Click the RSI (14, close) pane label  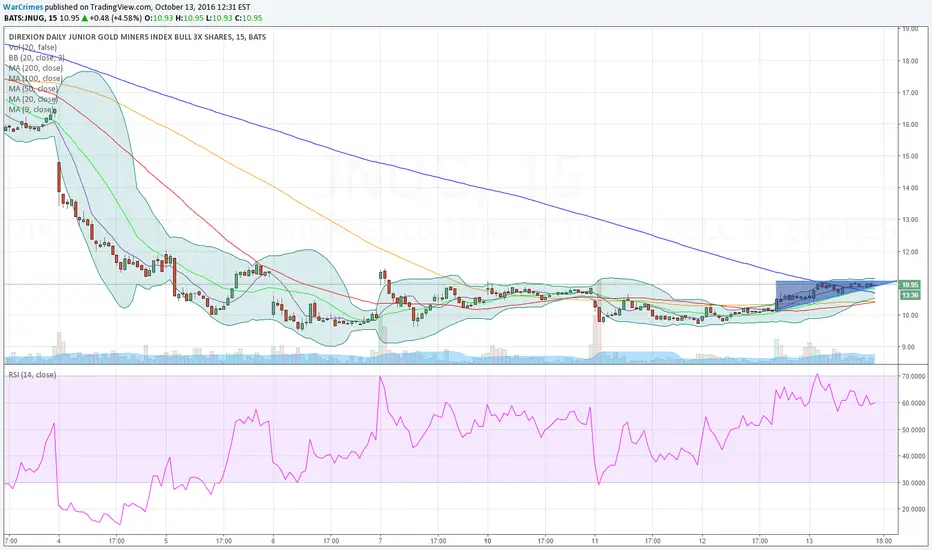point(32,375)
